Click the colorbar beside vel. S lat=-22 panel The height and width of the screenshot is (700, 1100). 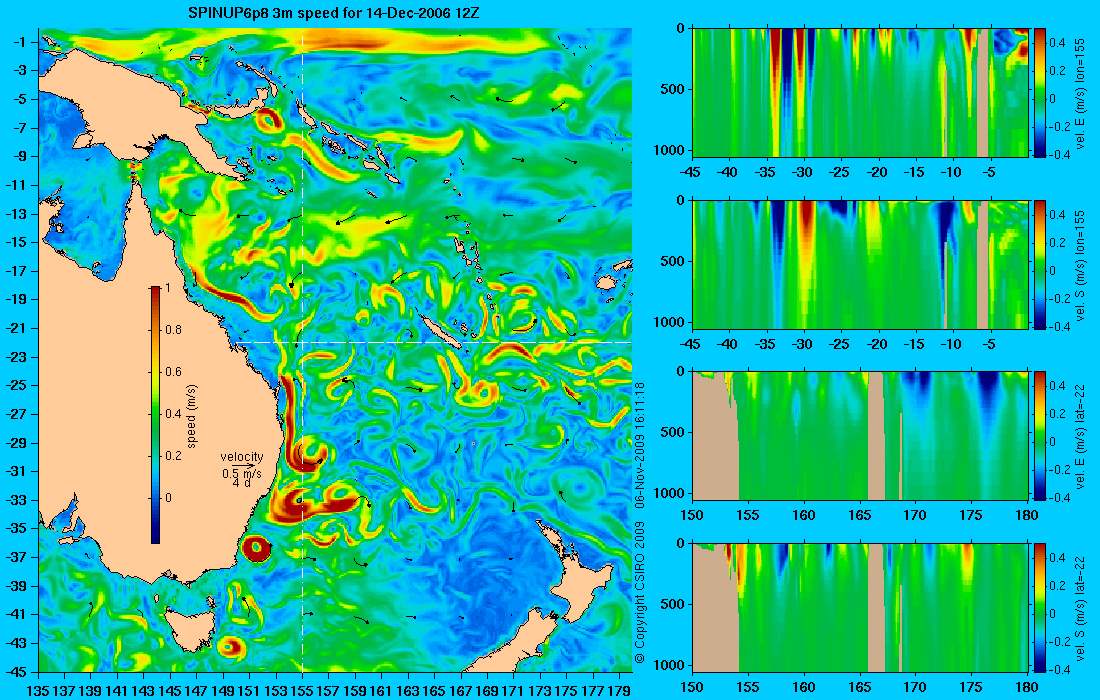(1040, 607)
